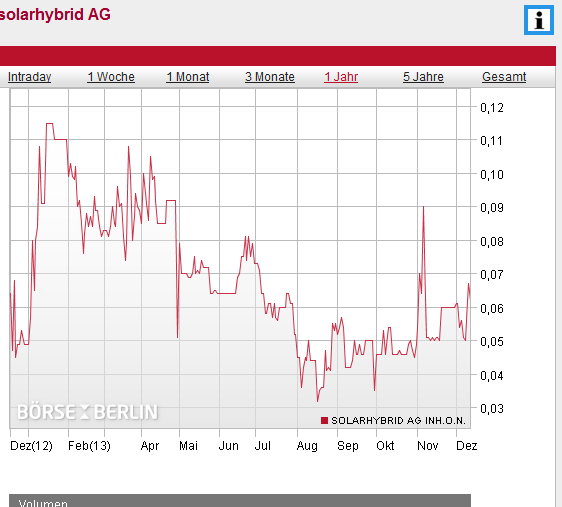This screenshot has width=562, height=507.
Task: Click the Aug axis label
Action: (307, 446)
